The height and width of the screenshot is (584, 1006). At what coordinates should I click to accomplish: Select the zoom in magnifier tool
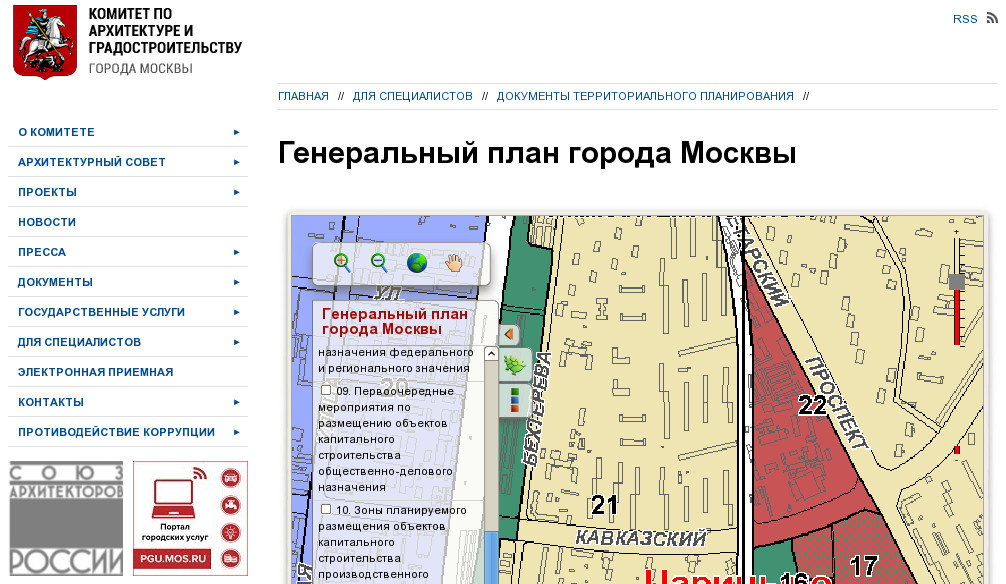[x=342, y=262]
